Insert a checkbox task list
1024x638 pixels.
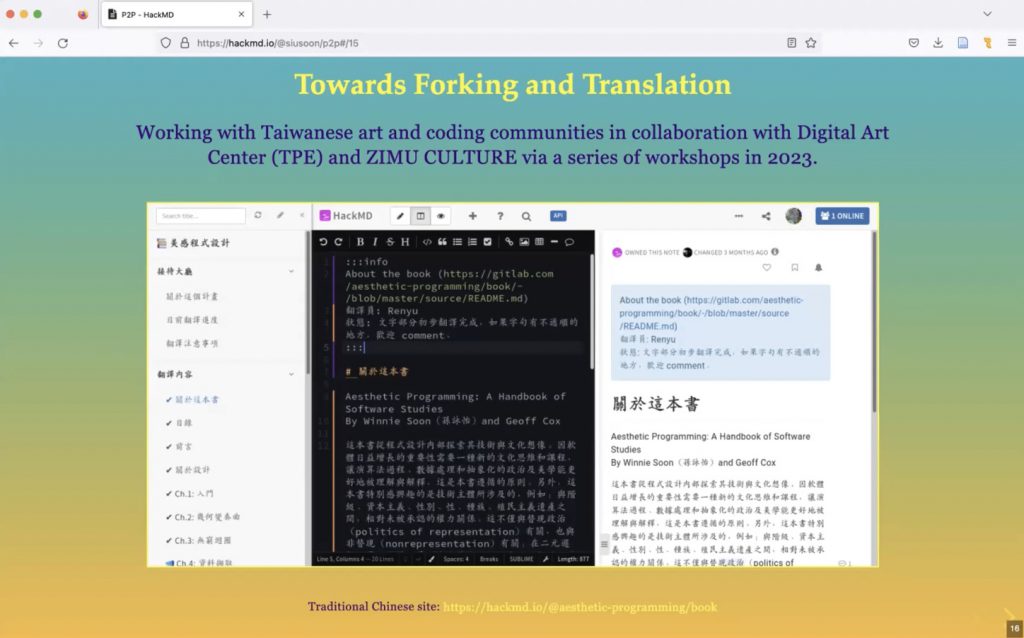tap(487, 242)
